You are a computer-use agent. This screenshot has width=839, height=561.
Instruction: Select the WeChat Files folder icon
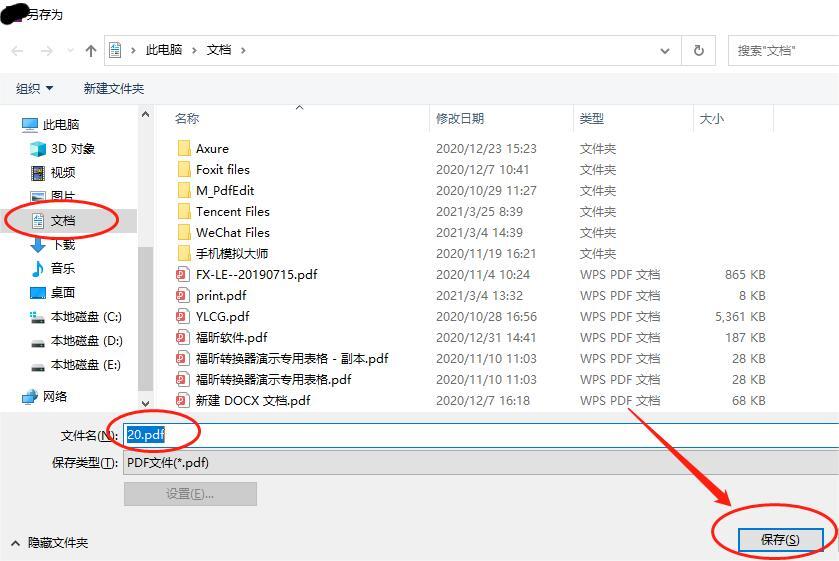click(x=184, y=232)
